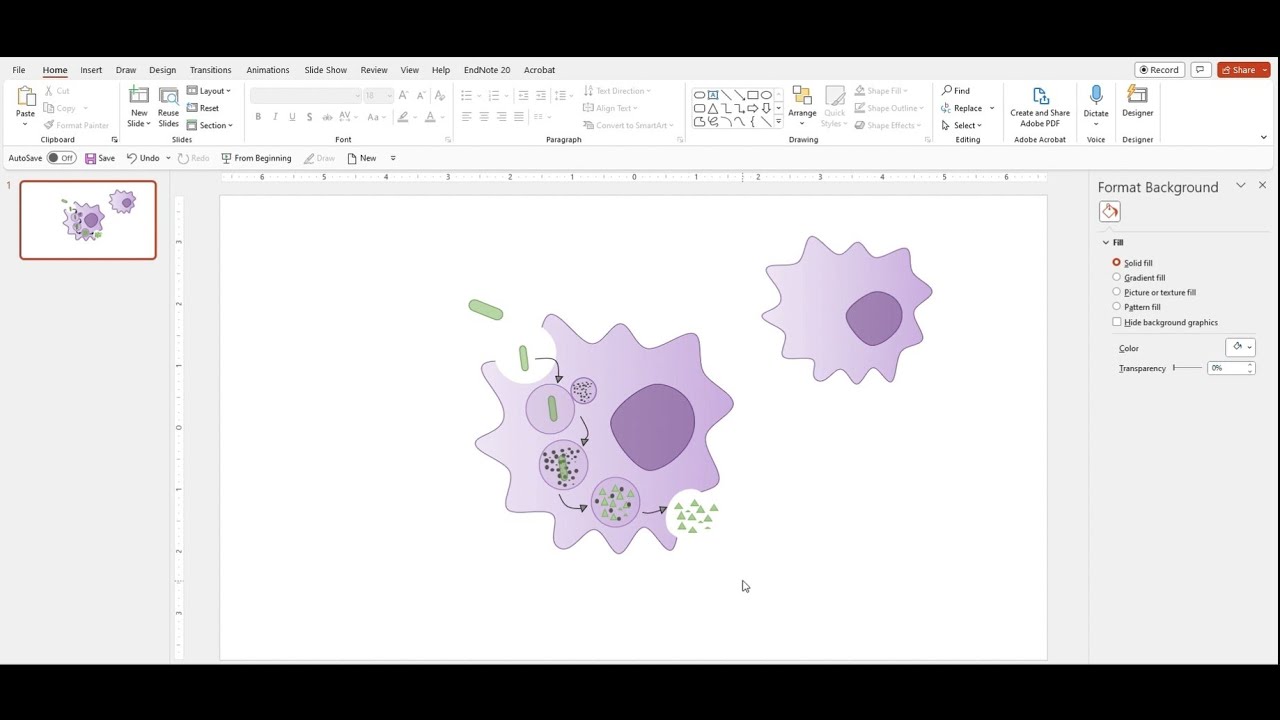Image resolution: width=1280 pixels, height=720 pixels.
Task: Click the Drawing dialog launcher icon
Action: [927, 140]
